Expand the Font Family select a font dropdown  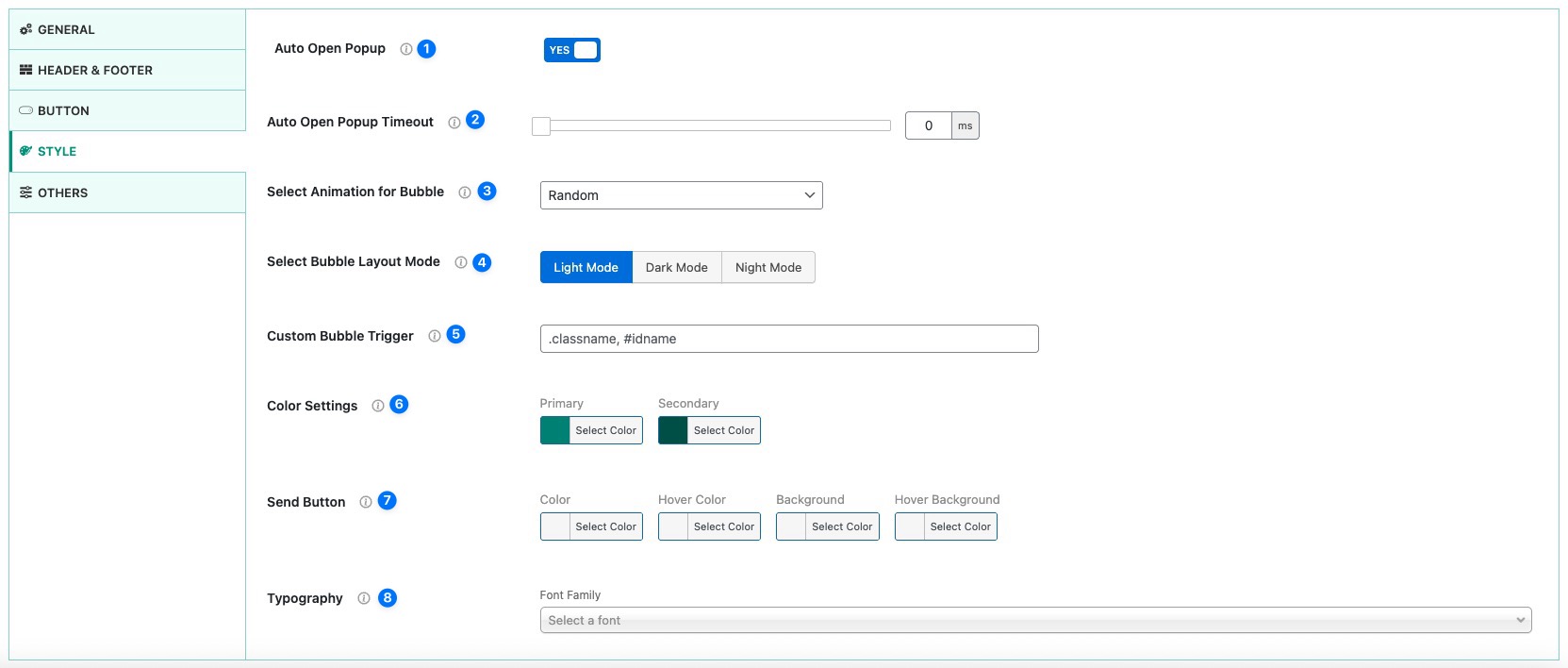(1034, 620)
